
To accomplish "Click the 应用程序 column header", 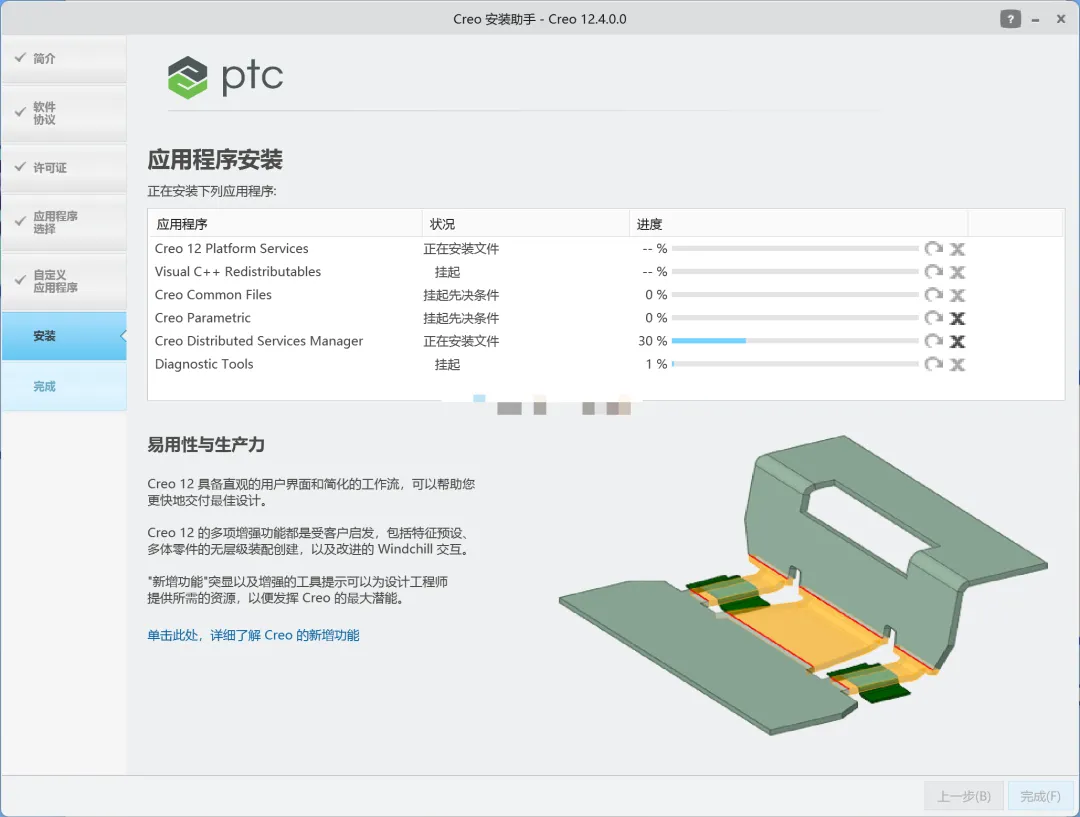I will [284, 224].
